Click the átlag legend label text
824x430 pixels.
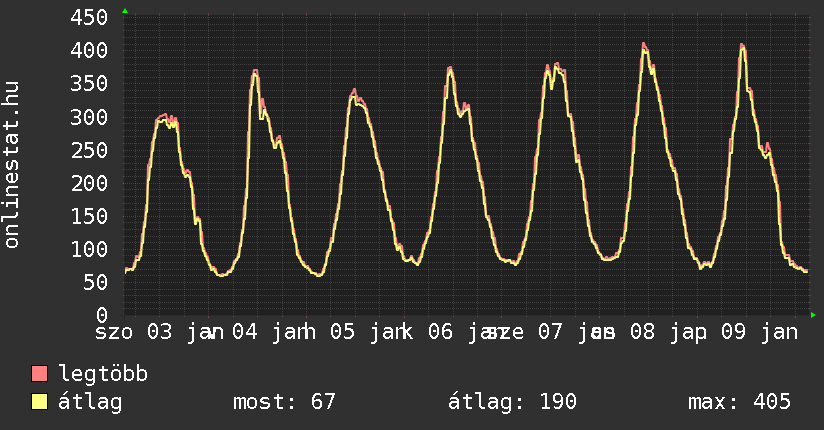click(x=91, y=402)
